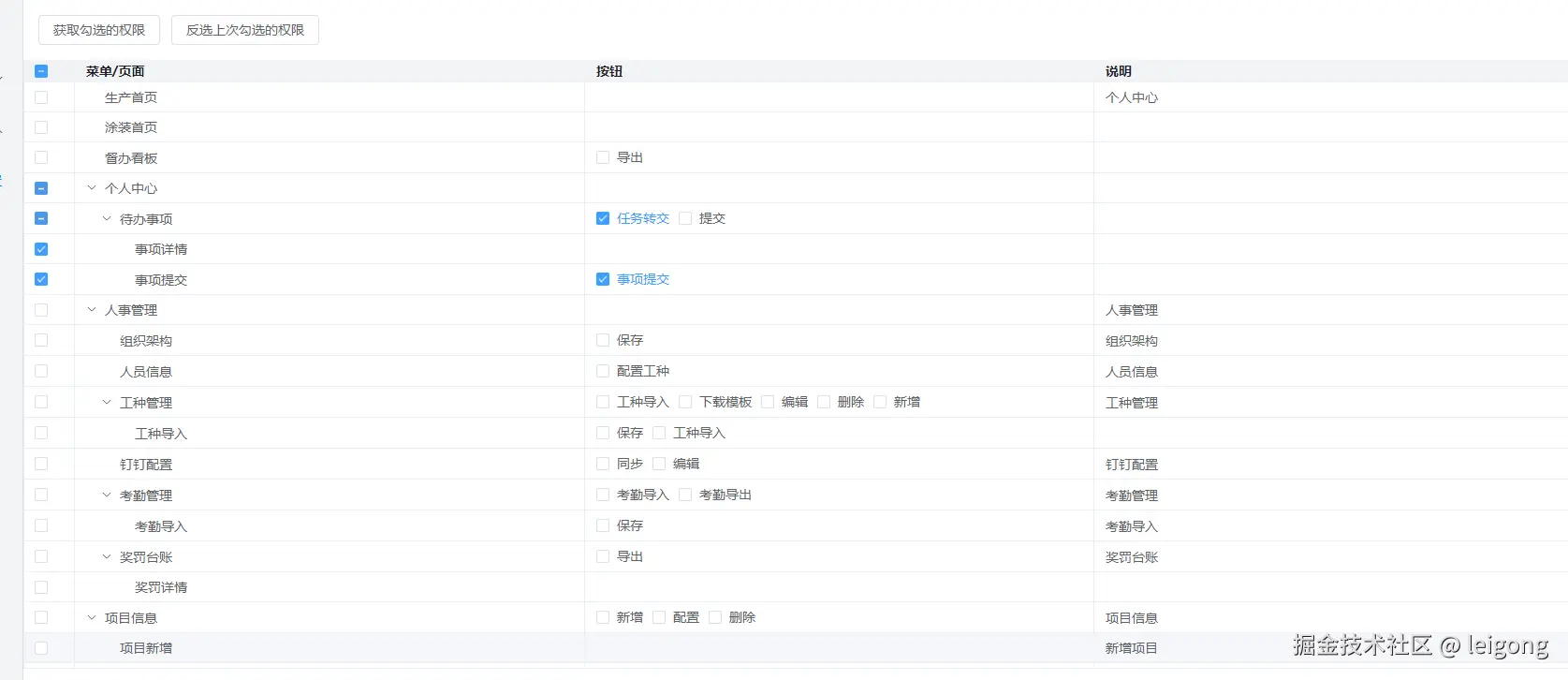
Task: Check the 奖罚台账 row checkbox
Action: (41, 556)
